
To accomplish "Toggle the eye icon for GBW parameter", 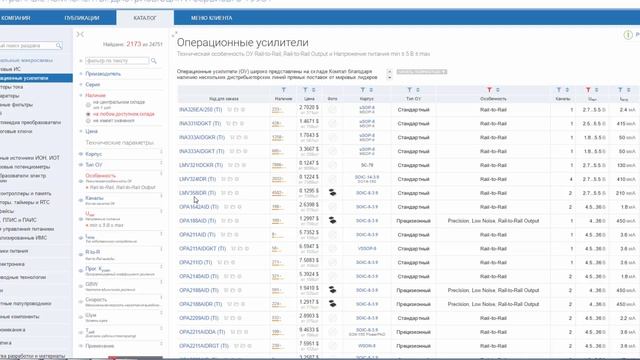I will click(81, 286).
